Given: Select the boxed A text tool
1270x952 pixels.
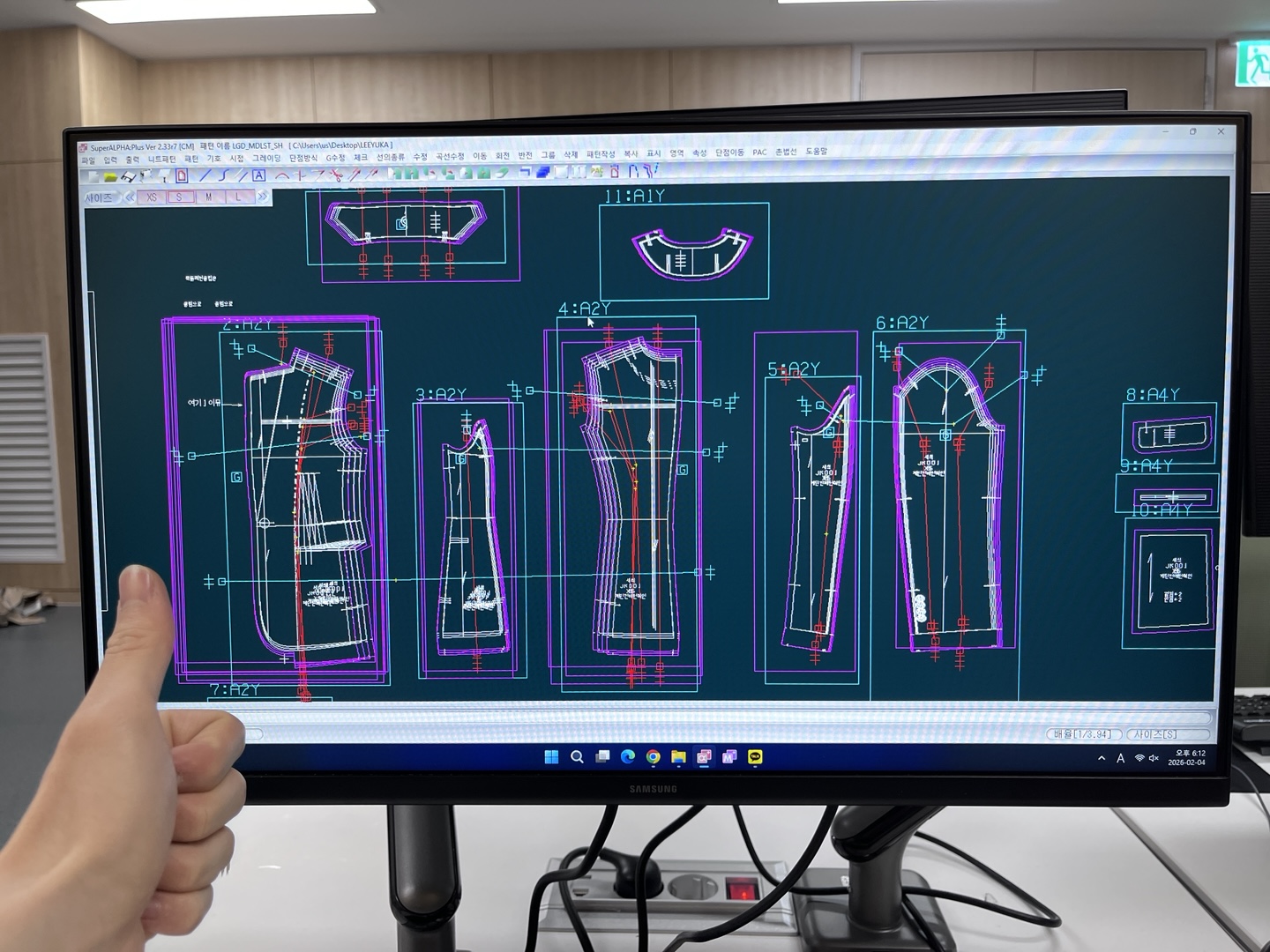Looking at the screenshot, I should (x=258, y=175).
